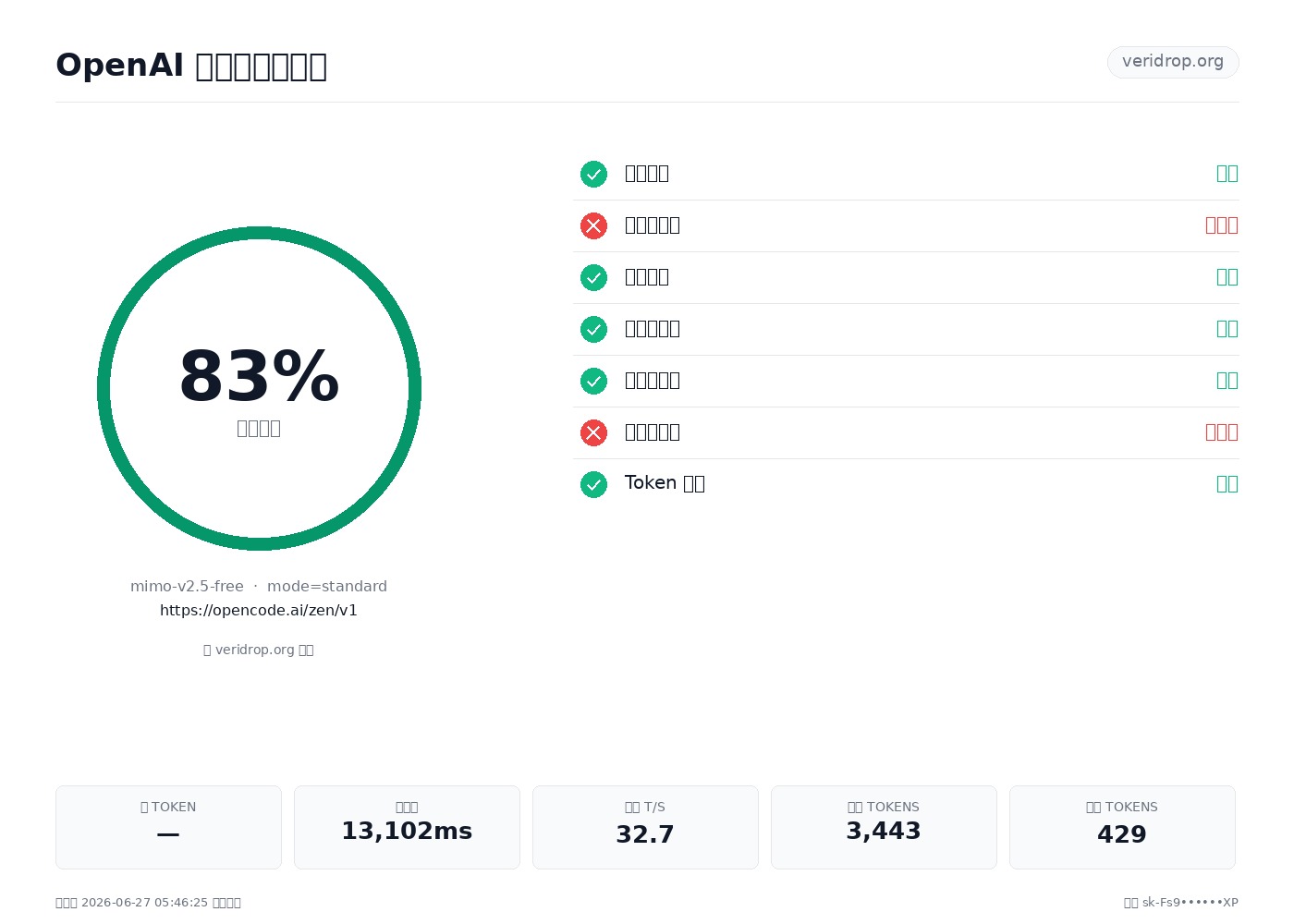Screen dimensions: 1294x924
Task: Click the green 83% progress ring
Action: coord(259,388)
